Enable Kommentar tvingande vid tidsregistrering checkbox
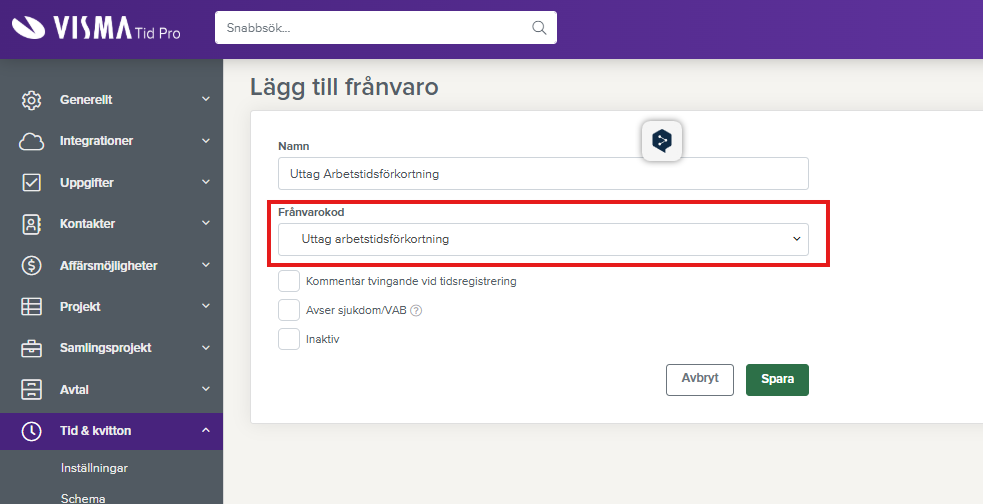The width and height of the screenshot is (983, 504). (289, 281)
